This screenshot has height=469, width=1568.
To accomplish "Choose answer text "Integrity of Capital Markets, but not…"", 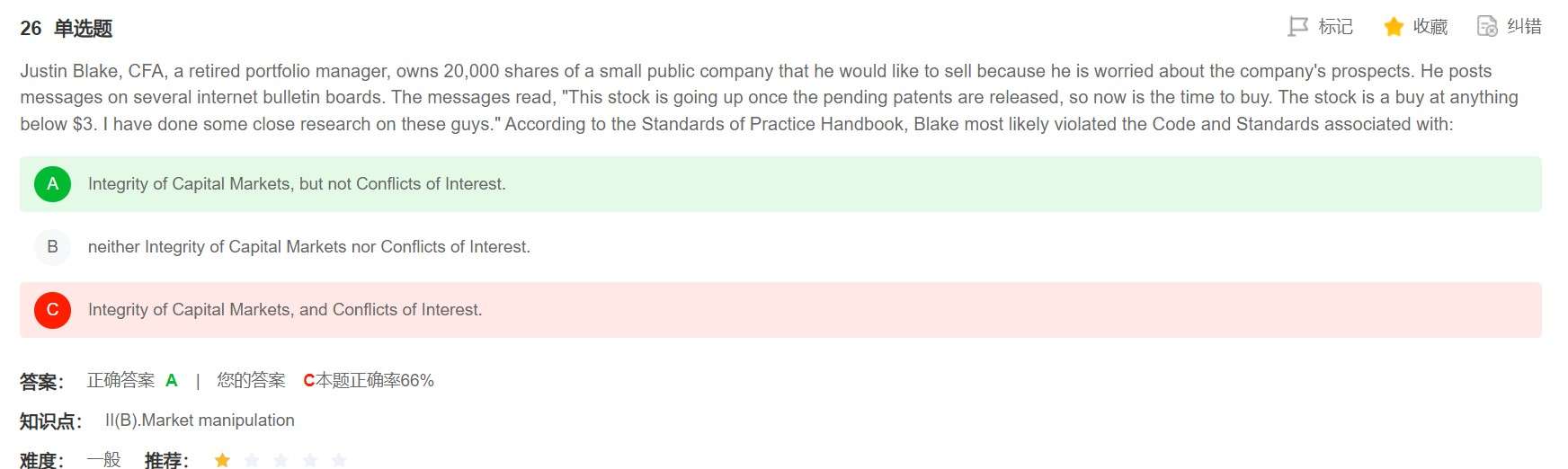I will pyautogui.click(x=297, y=184).
